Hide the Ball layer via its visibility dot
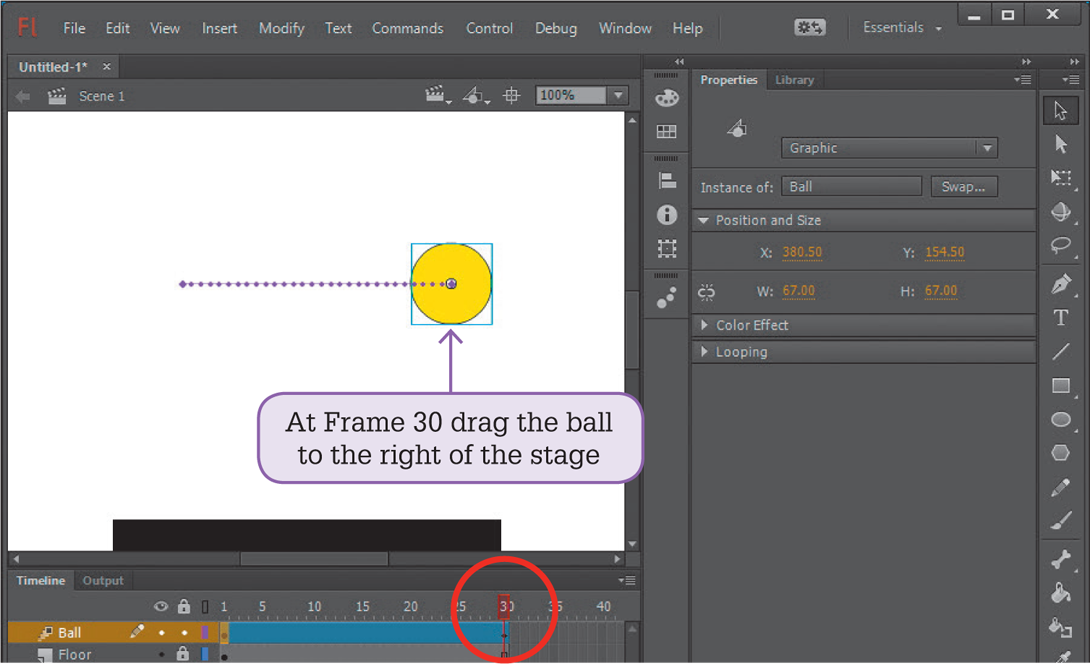This screenshot has width=1090, height=664. pos(161,633)
